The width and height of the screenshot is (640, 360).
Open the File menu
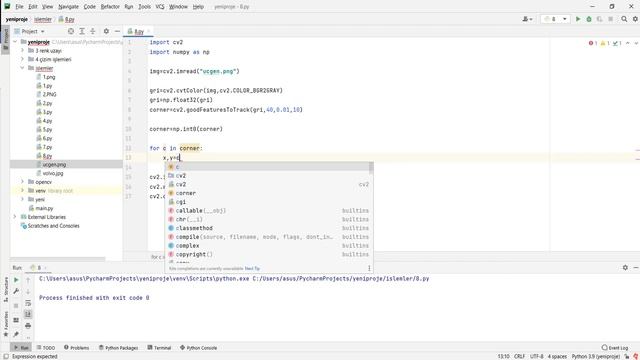(19, 7)
